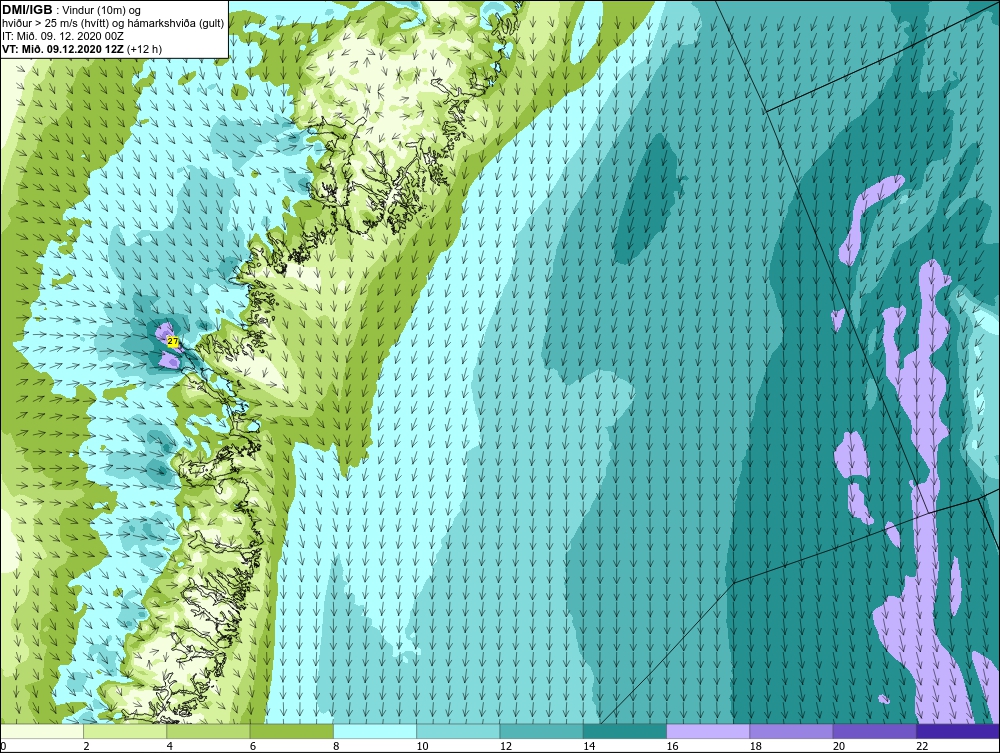Image resolution: width=1000 pixels, height=753 pixels.
Task: Click the legend value '20'
Action: (x=839, y=746)
